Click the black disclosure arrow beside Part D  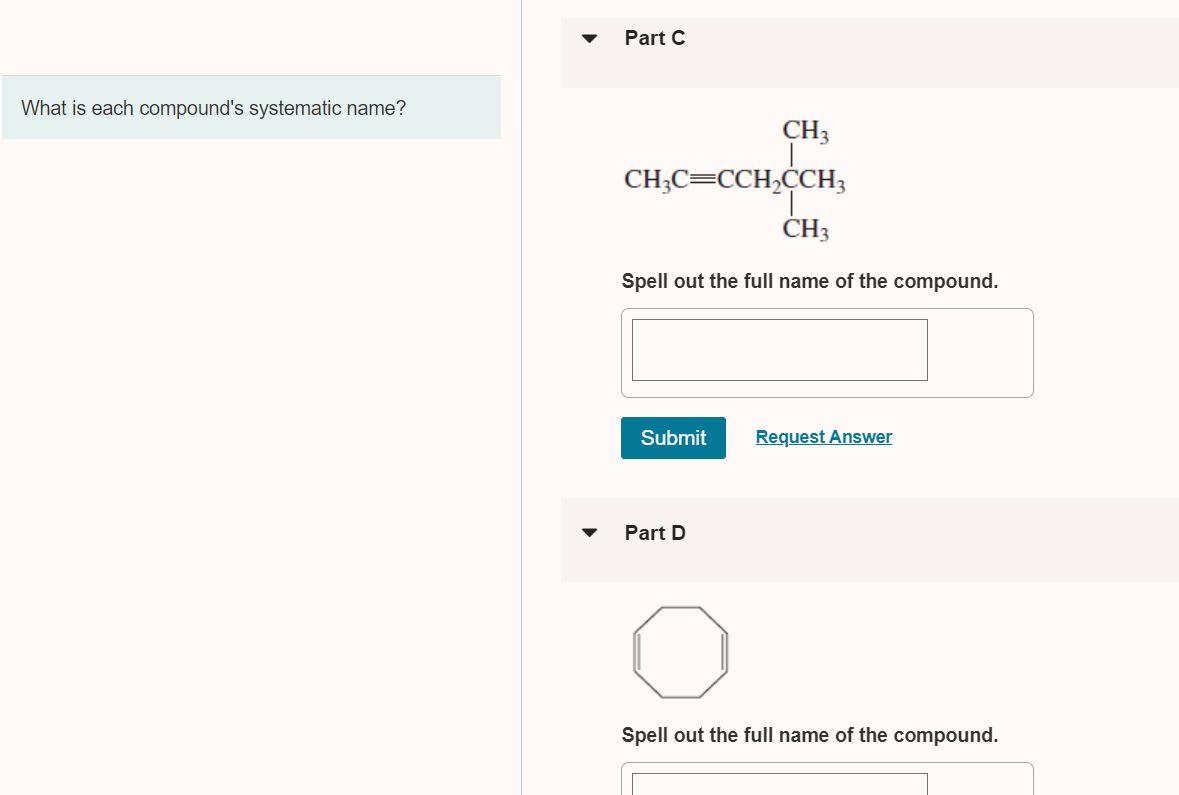click(x=589, y=533)
